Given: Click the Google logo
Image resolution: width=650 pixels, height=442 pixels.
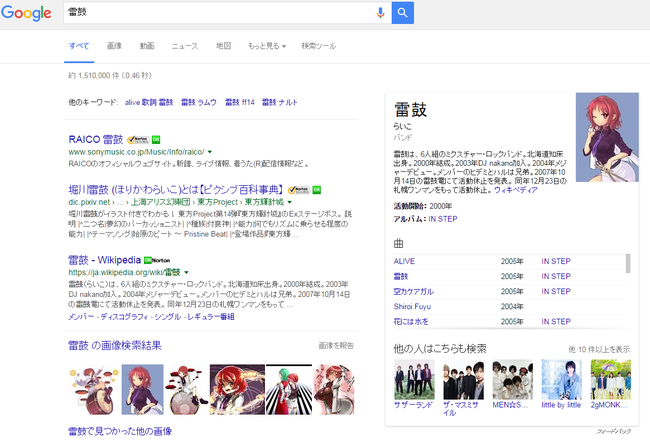Looking at the screenshot, I should coord(27,13).
